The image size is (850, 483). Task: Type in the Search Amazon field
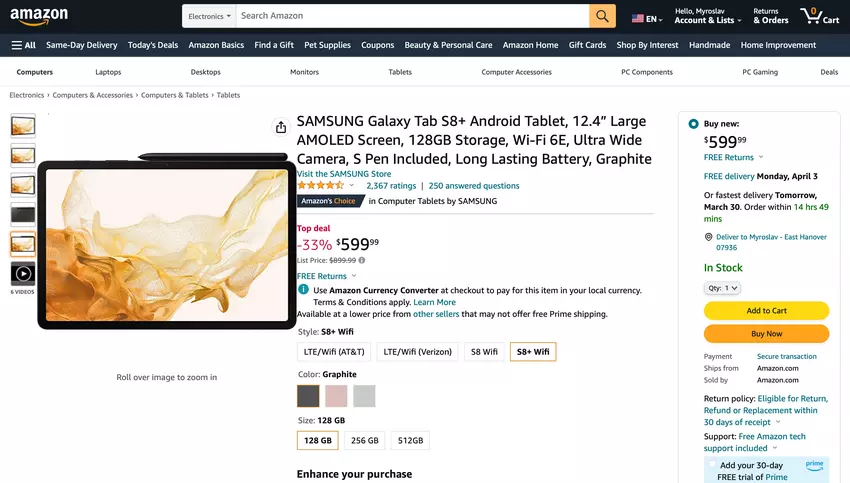click(x=412, y=16)
